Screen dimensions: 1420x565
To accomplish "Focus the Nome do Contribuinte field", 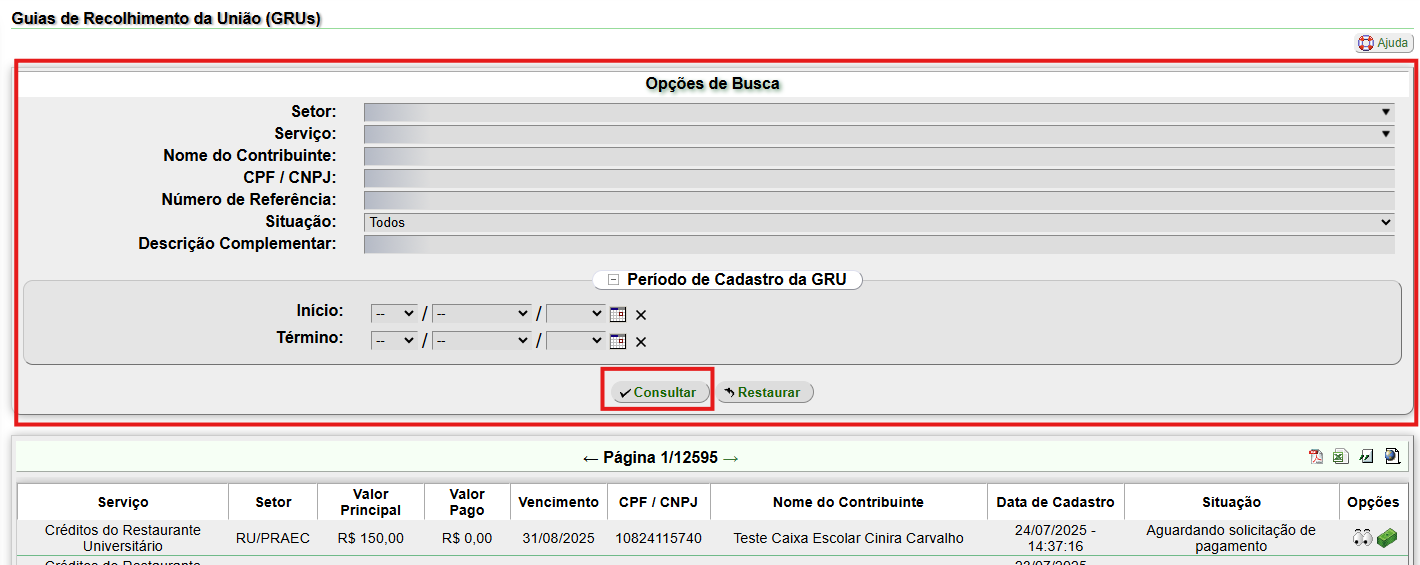I will click(x=879, y=156).
